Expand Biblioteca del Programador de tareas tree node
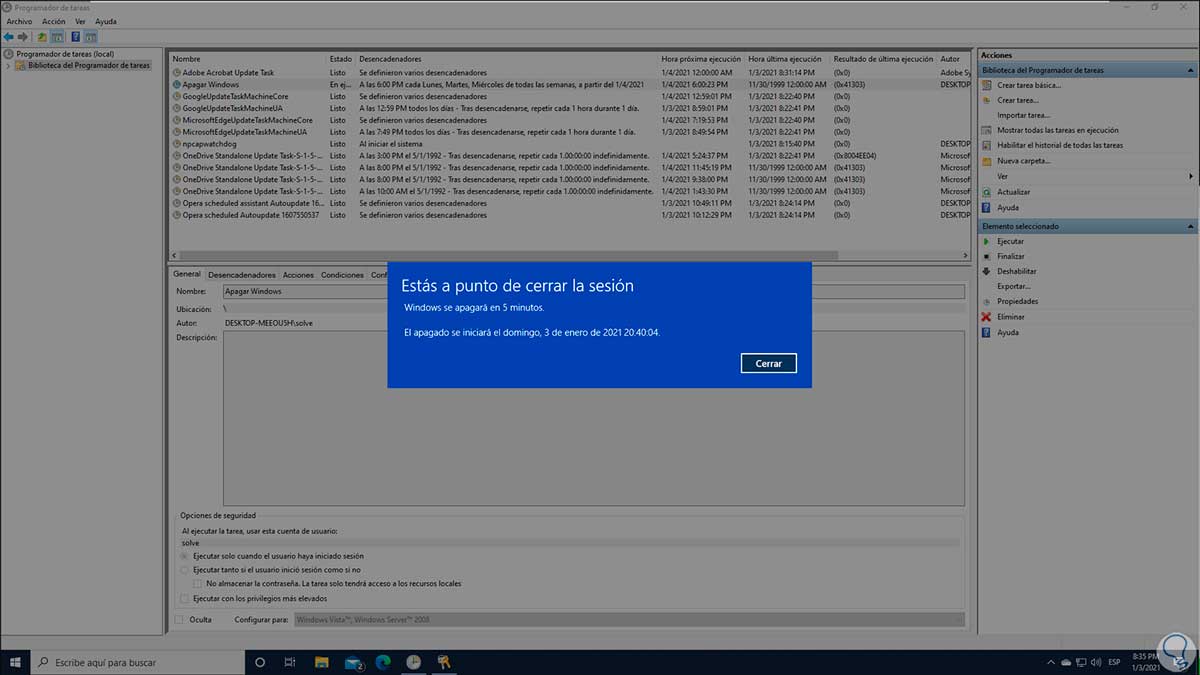This screenshot has width=1200, height=675. 8,65
